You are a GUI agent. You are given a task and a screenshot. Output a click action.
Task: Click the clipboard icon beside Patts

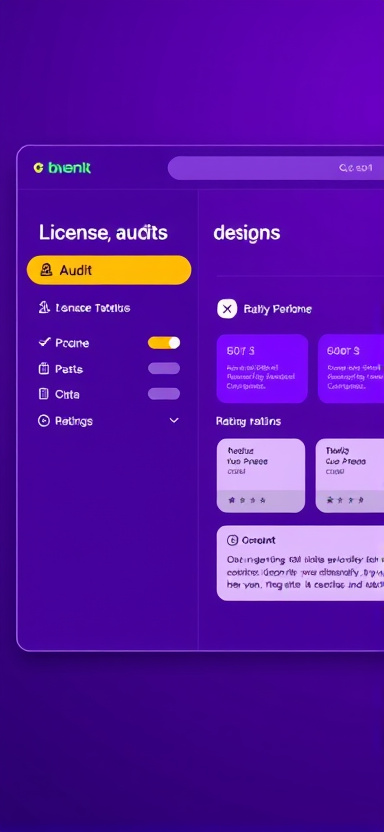[44, 369]
